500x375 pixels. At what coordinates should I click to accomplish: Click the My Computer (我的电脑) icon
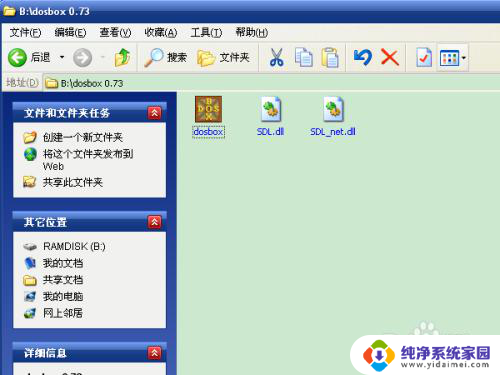(x=30, y=296)
